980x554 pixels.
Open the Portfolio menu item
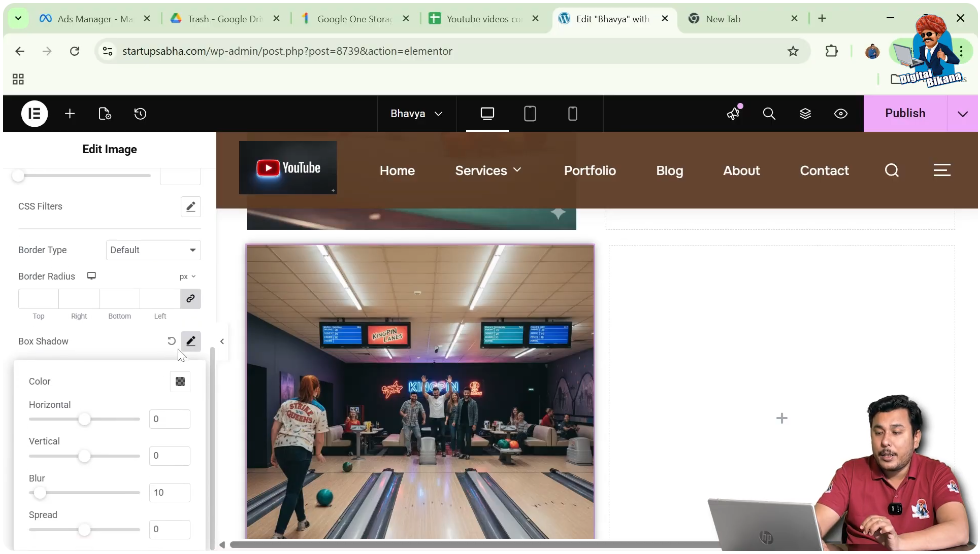[589, 171]
